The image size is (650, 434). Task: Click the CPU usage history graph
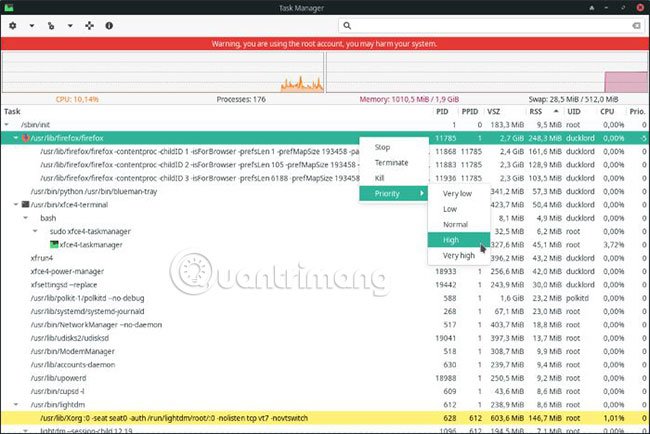[163, 72]
